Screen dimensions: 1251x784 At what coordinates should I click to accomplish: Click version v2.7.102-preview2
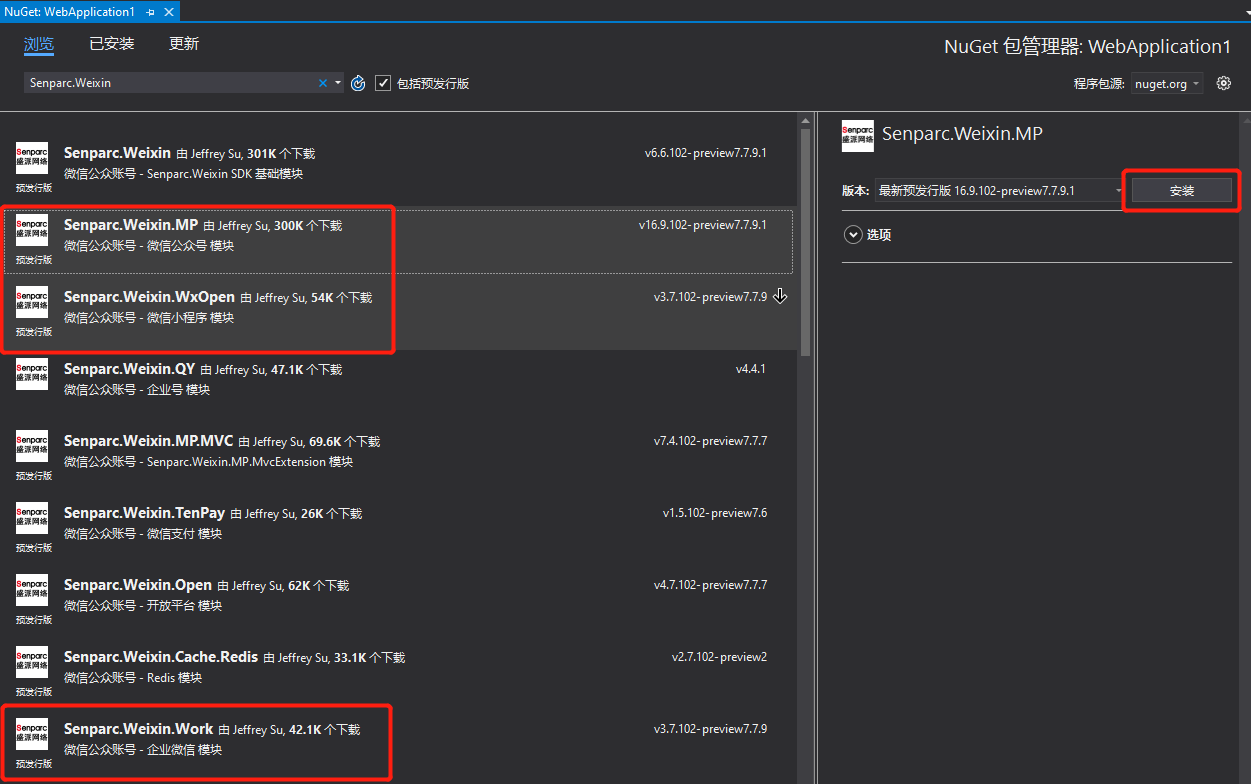720,657
